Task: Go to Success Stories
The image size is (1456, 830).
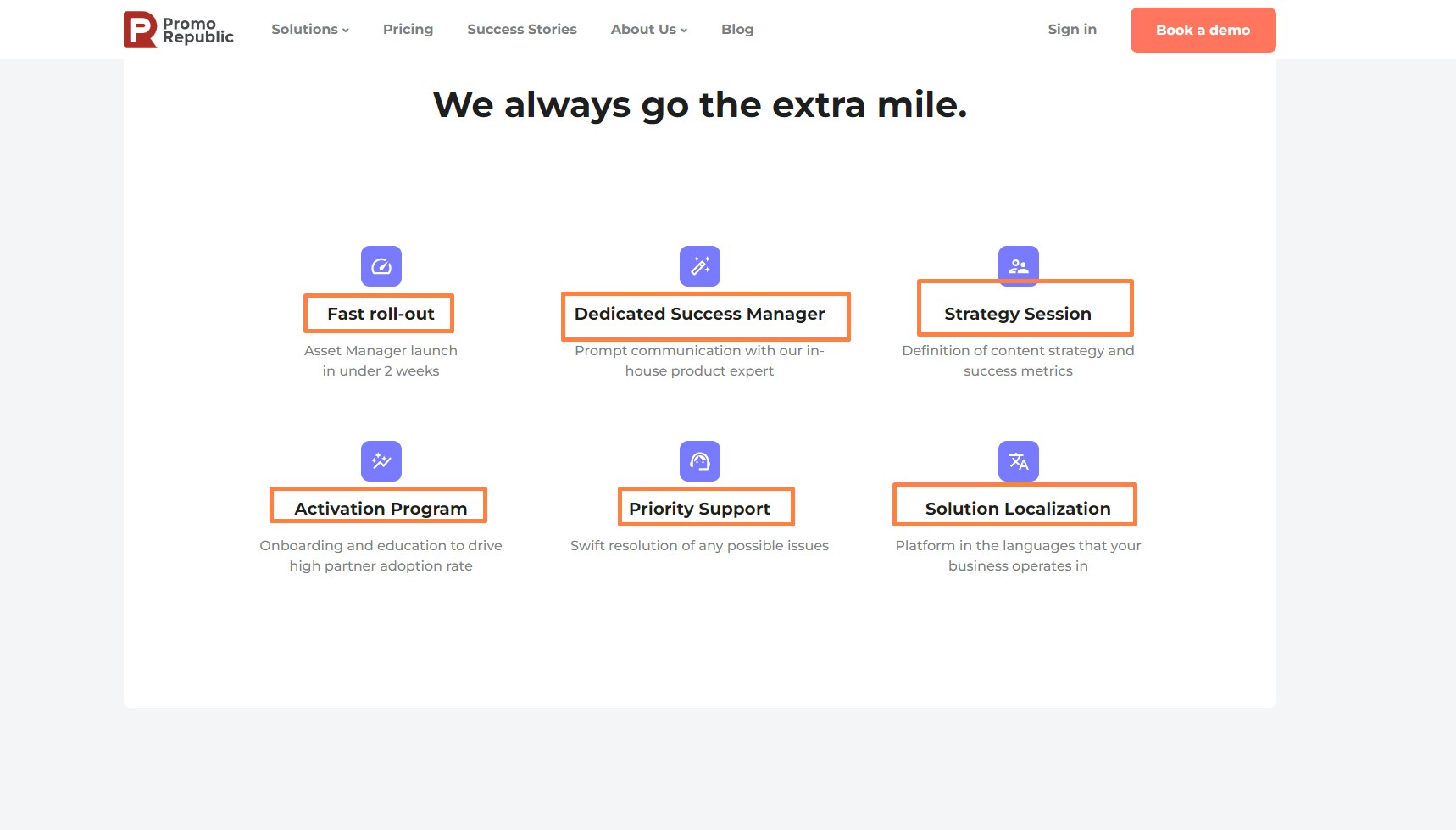Action: (522, 30)
